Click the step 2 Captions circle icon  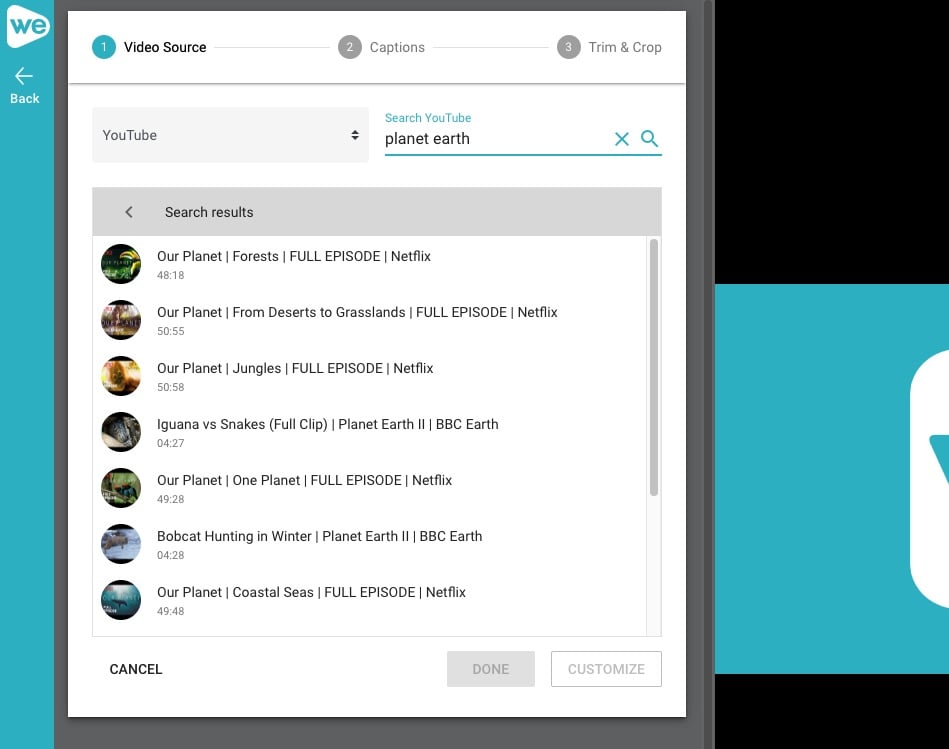[349, 46]
